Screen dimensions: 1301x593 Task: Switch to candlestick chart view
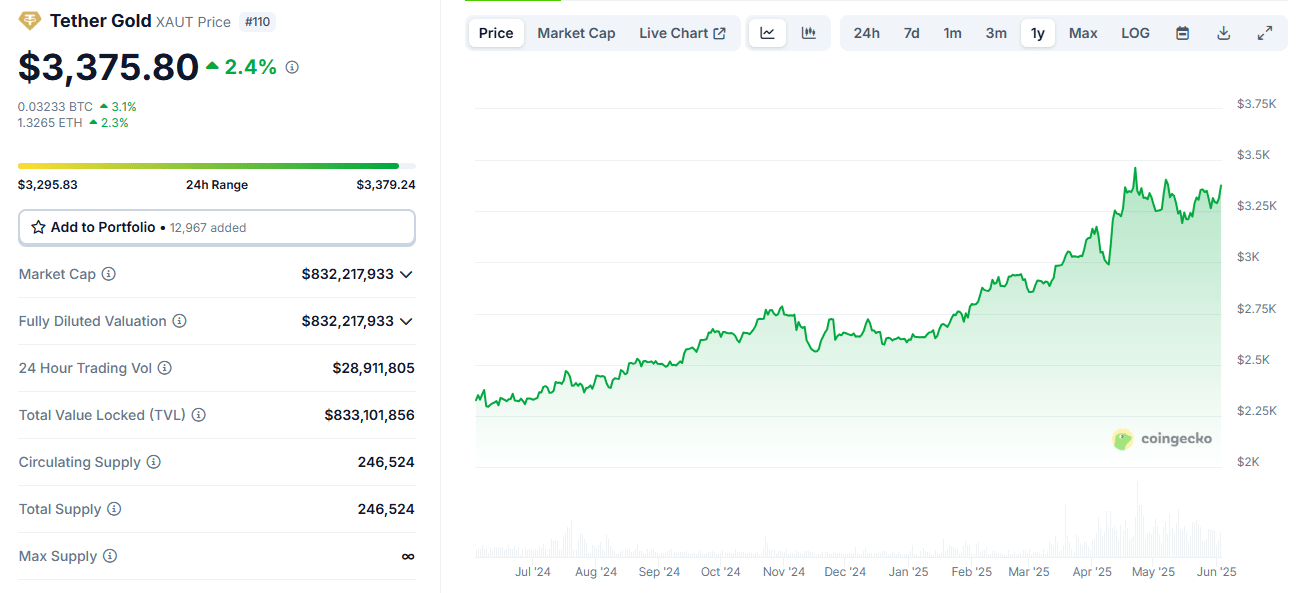point(809,33)
